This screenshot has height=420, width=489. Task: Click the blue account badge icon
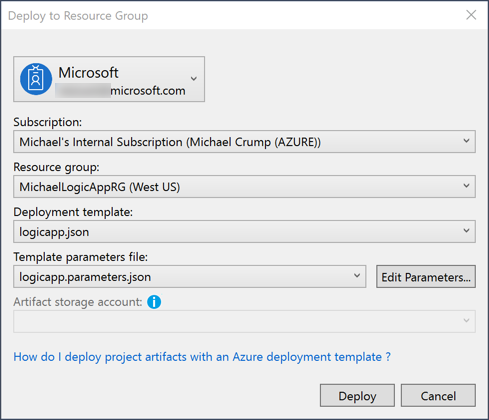[36, 79]
